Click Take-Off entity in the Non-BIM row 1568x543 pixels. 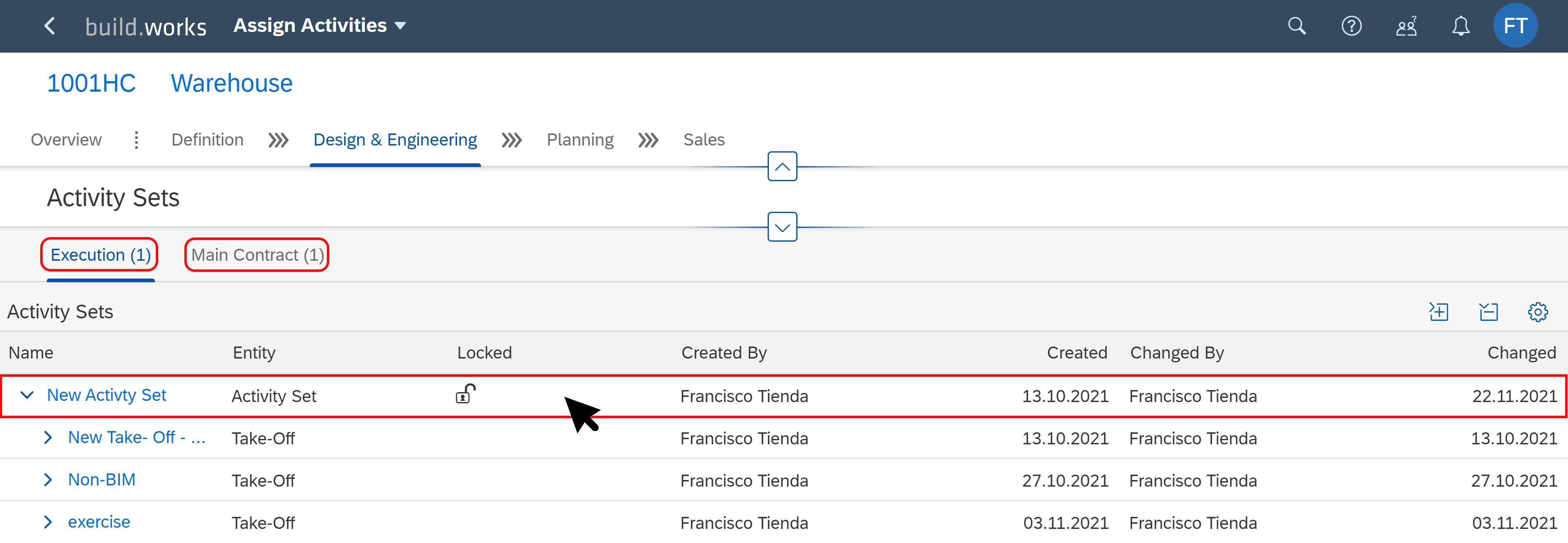[x=263, y=481]
